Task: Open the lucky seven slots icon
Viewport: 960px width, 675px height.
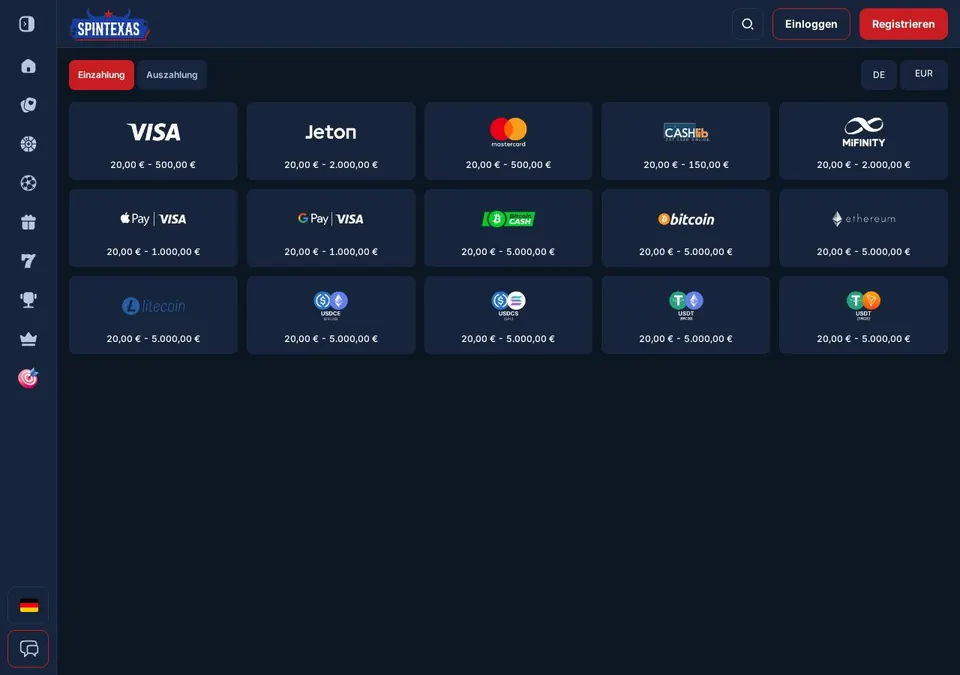Action: pyautogui.click(x=28, y=261)
